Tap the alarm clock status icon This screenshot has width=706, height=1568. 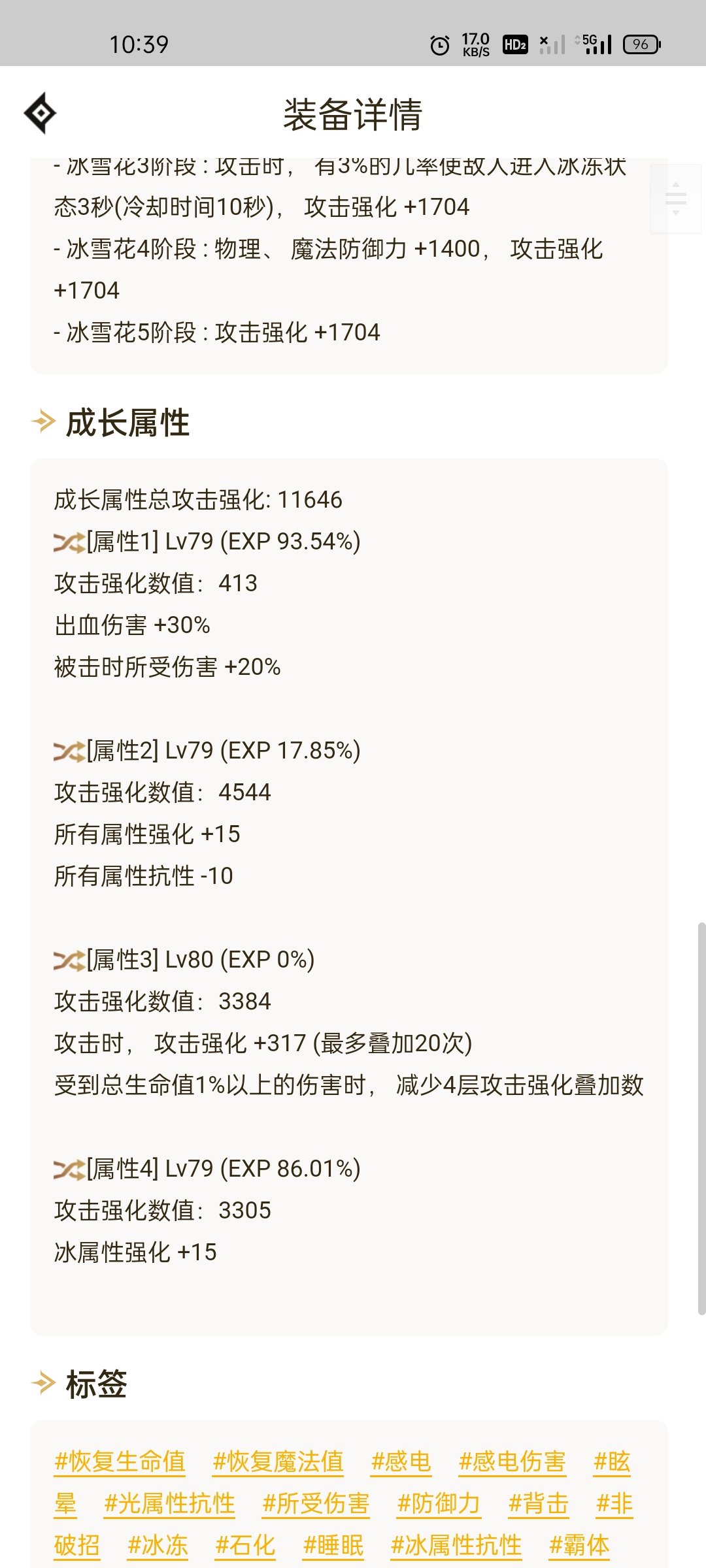click(439, 45)
